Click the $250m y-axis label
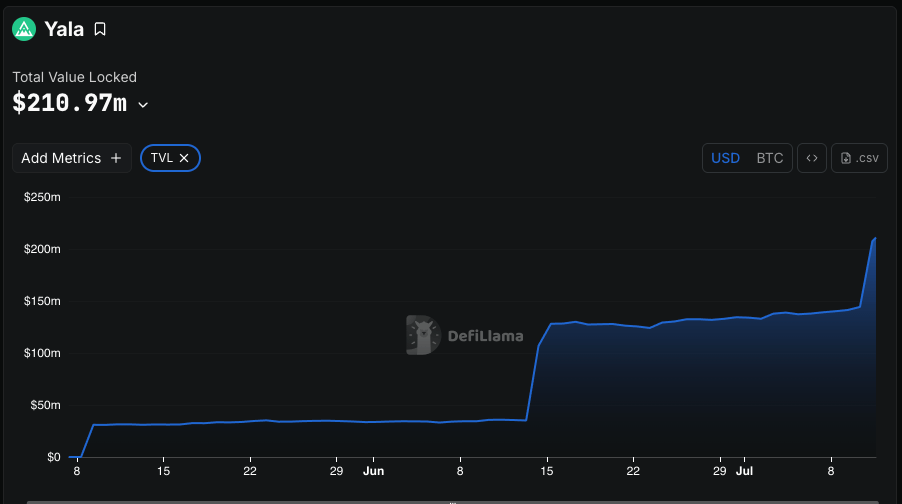The image size is (902, 504). (x=42, y=197)
